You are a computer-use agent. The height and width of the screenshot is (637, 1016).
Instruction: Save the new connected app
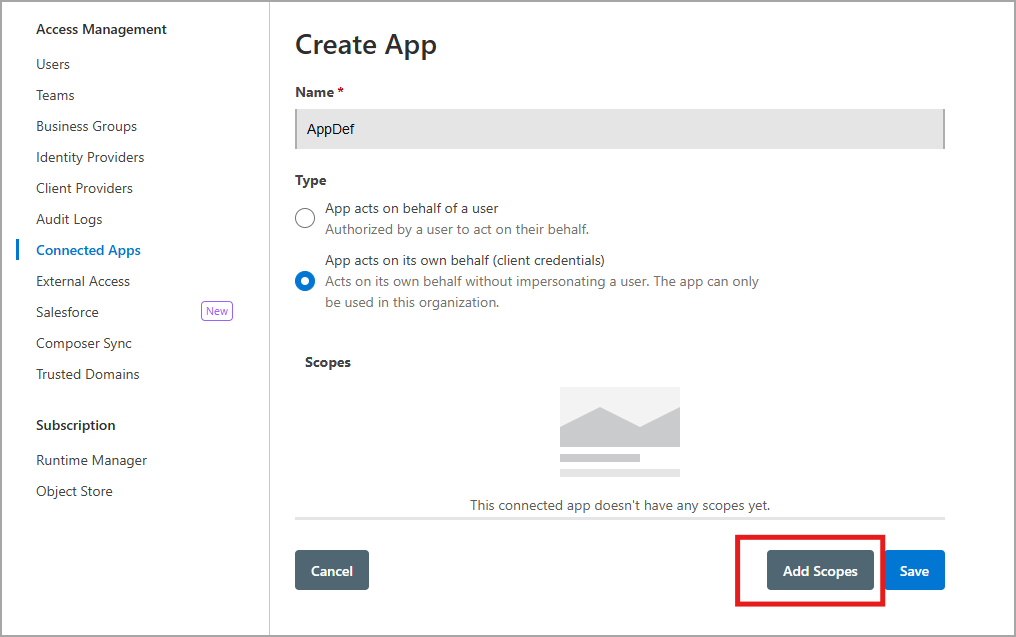click(914, 571)
